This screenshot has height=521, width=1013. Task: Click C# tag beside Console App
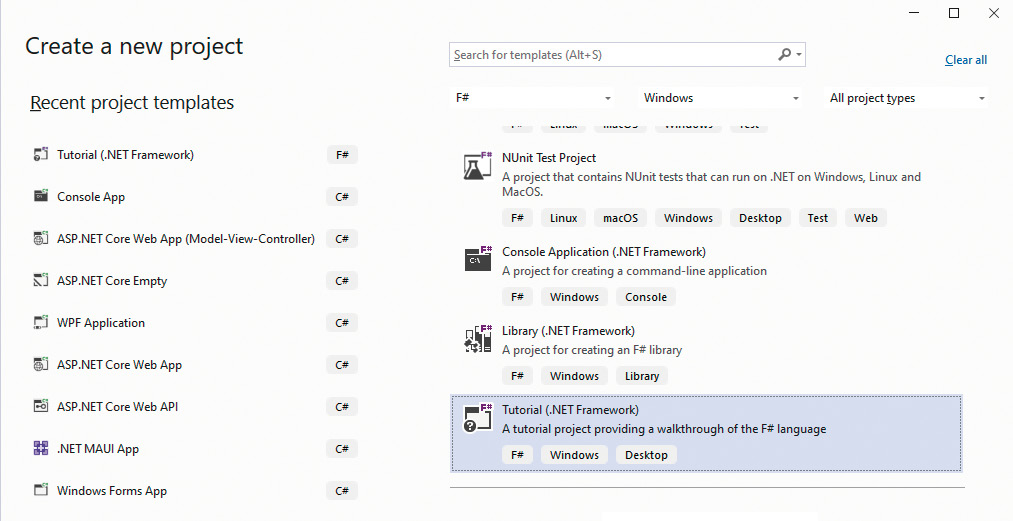(342, 197)
